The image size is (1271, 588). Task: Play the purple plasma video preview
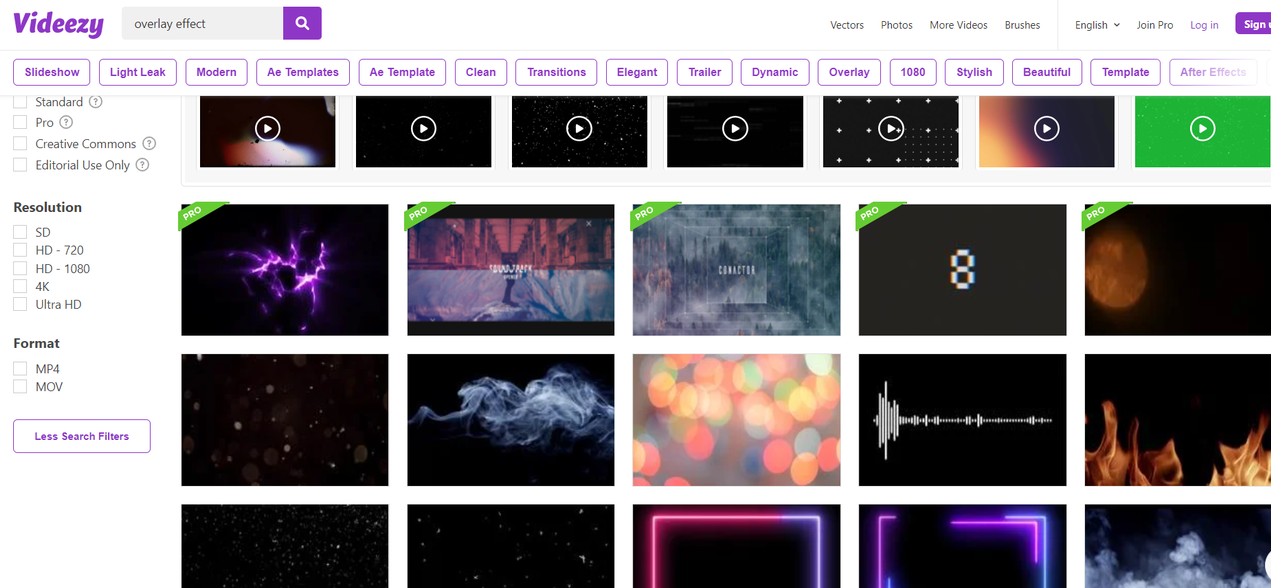pos(284,269)
